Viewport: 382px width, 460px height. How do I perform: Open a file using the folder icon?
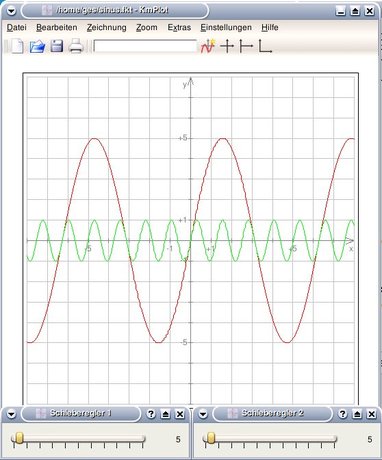coord(37,46)
